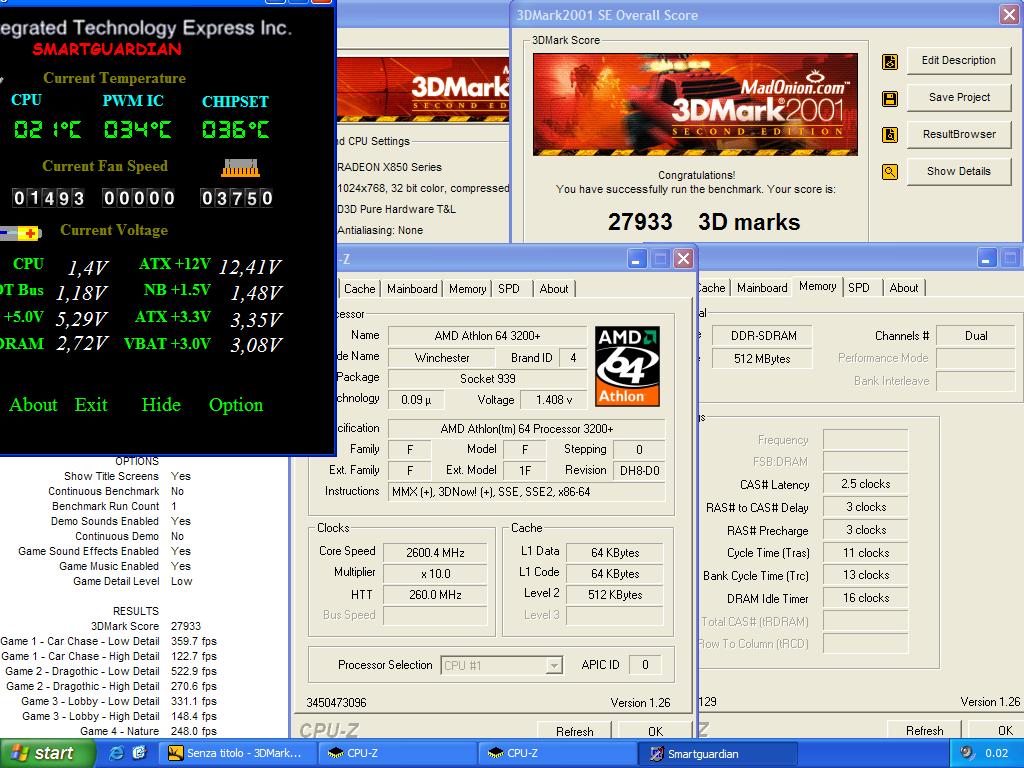
Task: Minimize the CPU-Z memory window
Action: pyautogui.click(x=987, y=259)
